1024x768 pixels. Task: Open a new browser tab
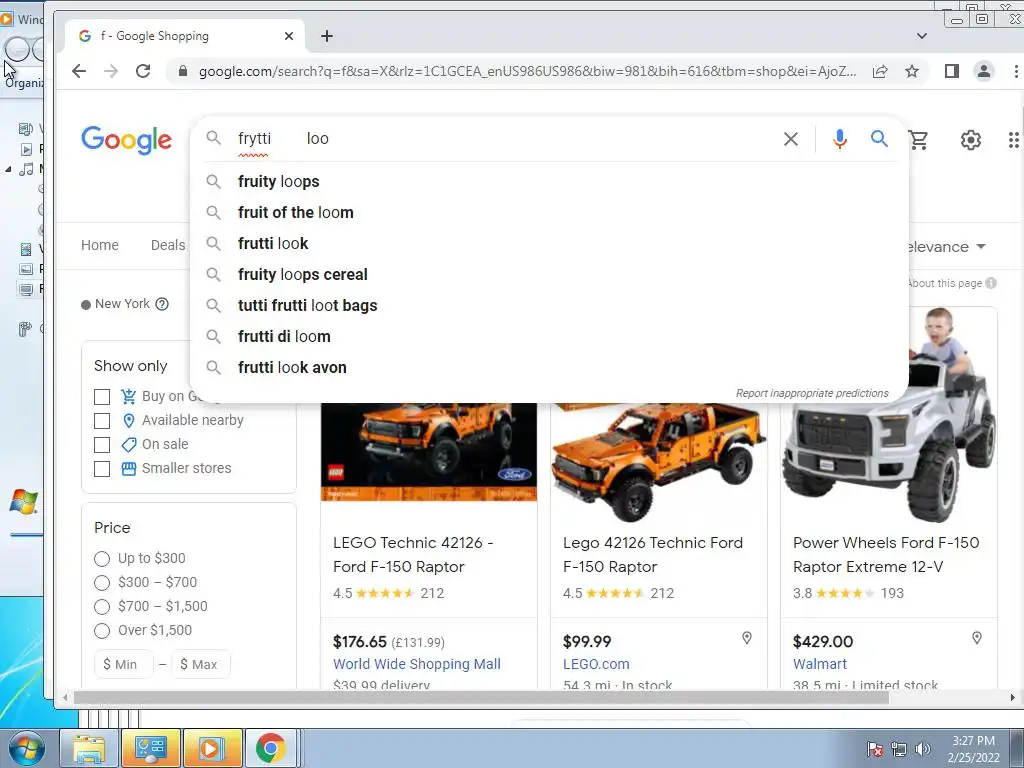(x=327, y=36)
